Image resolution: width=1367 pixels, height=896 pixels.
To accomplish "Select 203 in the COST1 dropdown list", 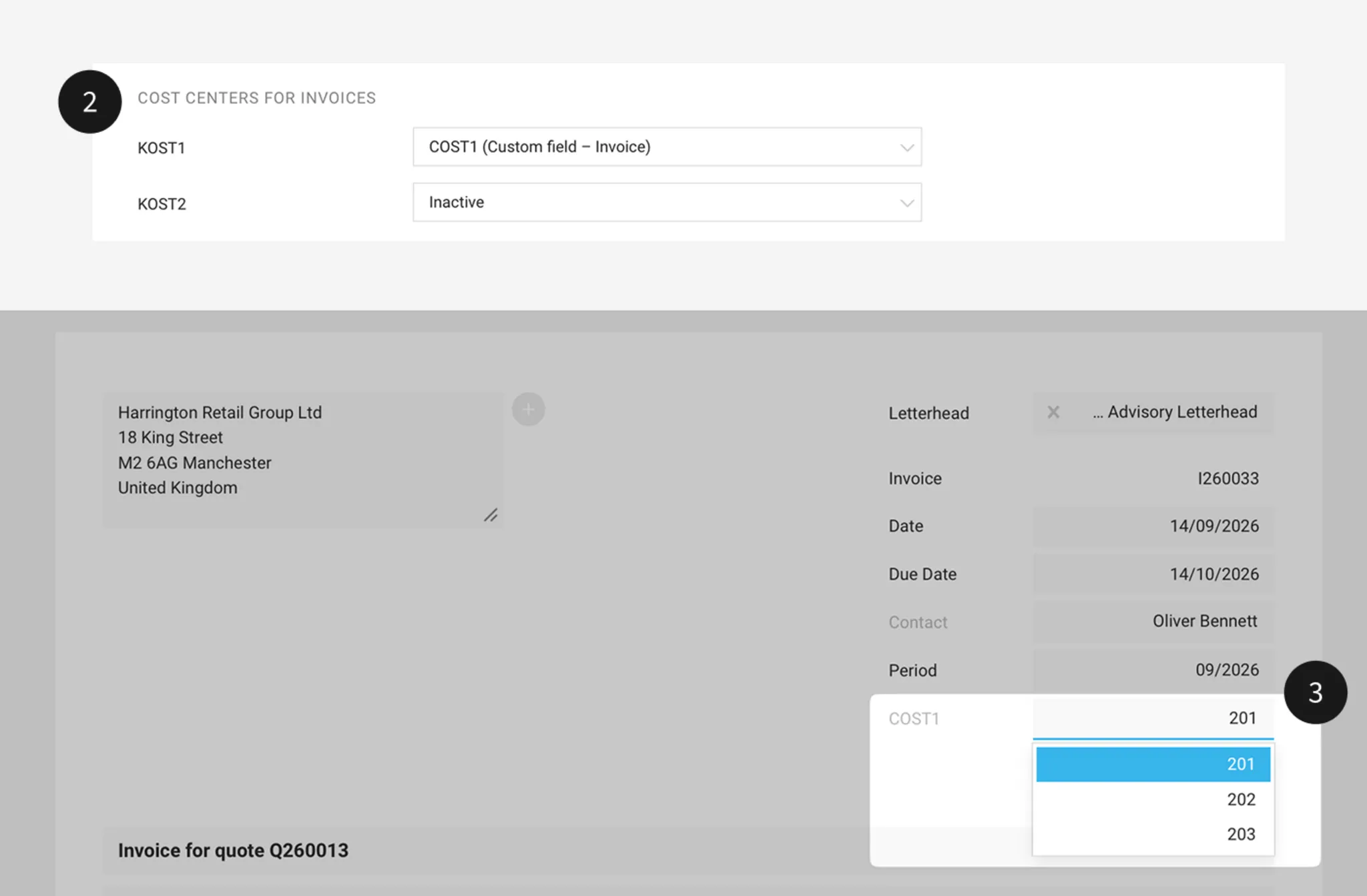I will click(x=1153, y=834).
